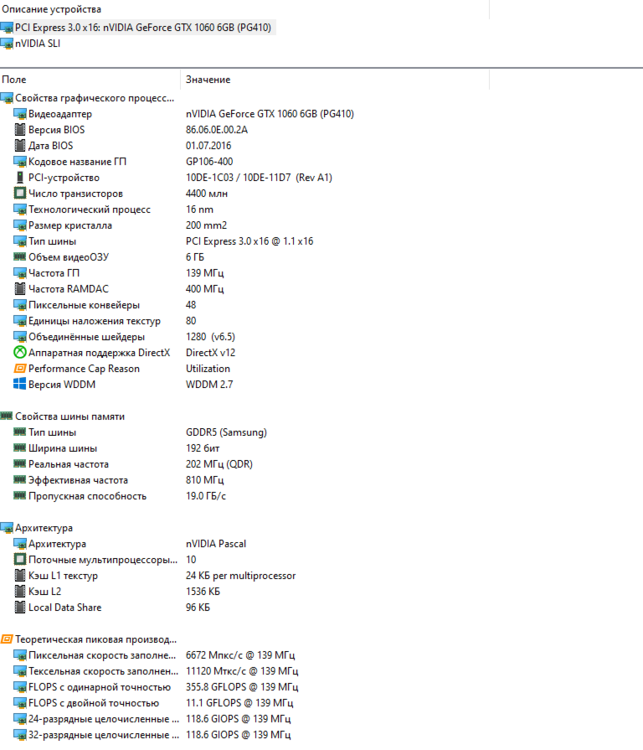Click the orange Performance Cap Reason icon
Screen dimensions: 643x750
click(x=20, y=368)
